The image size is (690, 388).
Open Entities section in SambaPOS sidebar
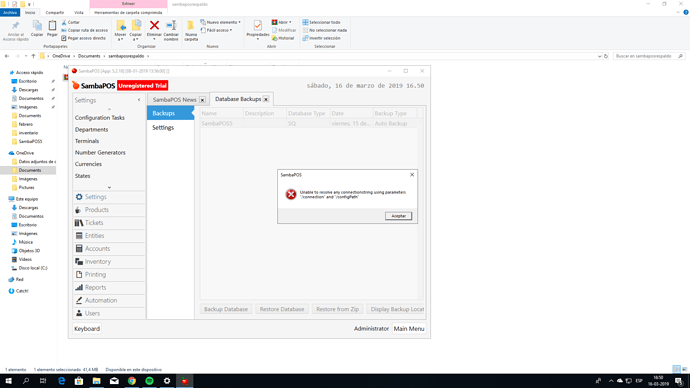pos(109,236)
